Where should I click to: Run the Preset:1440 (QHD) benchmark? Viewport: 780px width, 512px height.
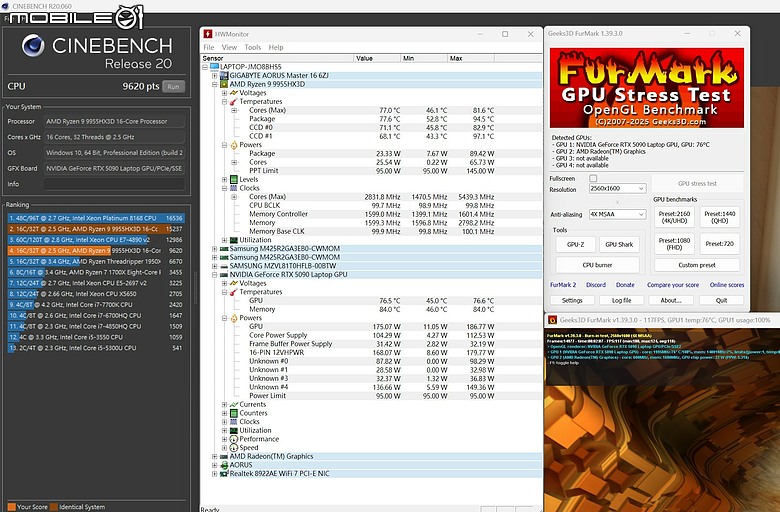pos(720,217)
